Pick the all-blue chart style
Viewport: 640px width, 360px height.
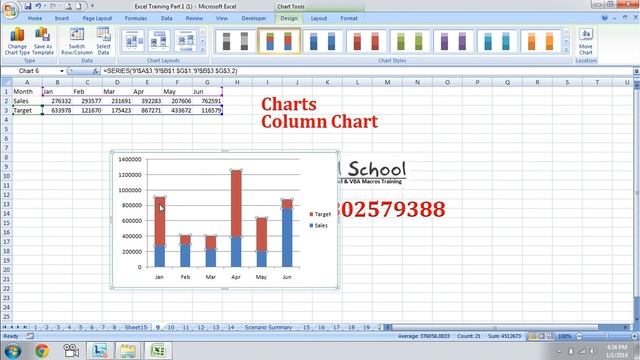[x=323, y=41]
